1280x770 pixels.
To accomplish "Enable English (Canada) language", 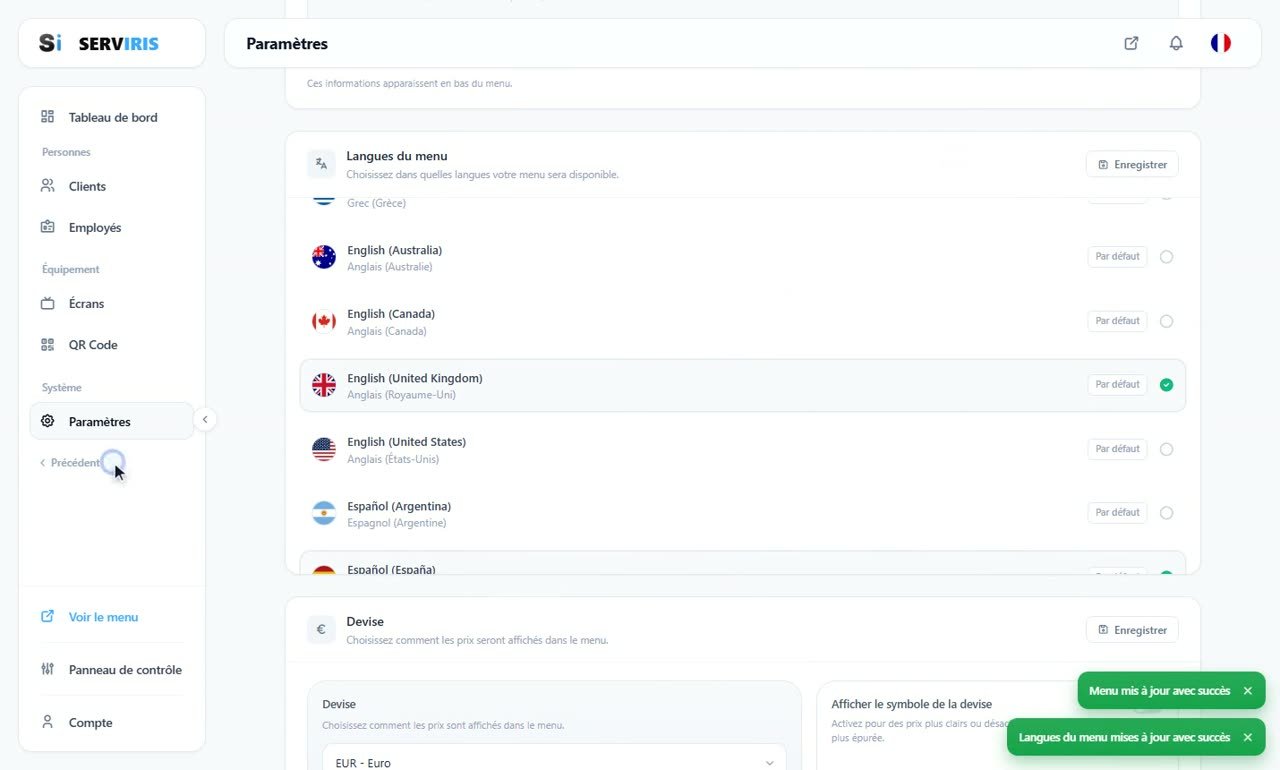I will [x=1166, y=321].
